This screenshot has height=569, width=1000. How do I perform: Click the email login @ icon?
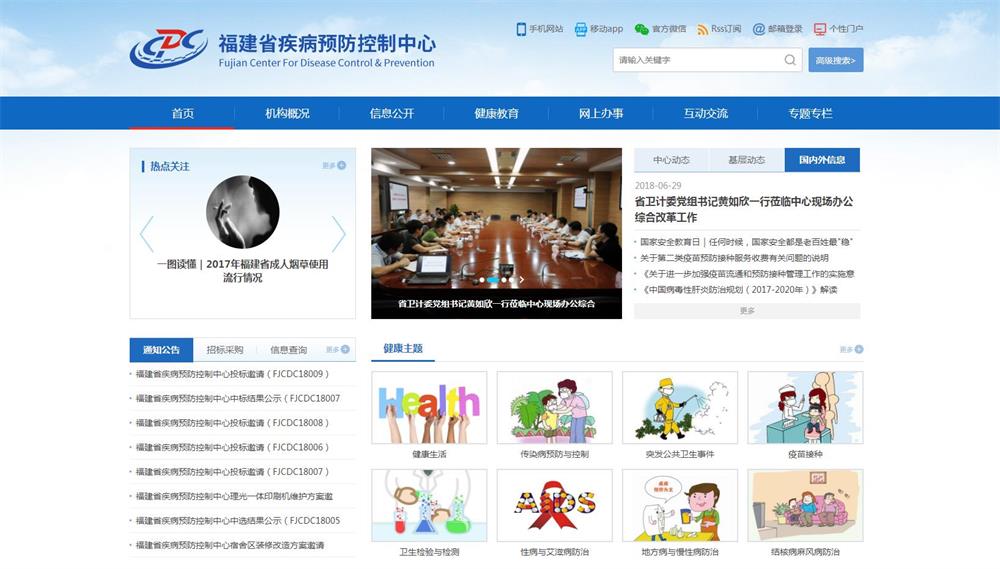[759, 29]
